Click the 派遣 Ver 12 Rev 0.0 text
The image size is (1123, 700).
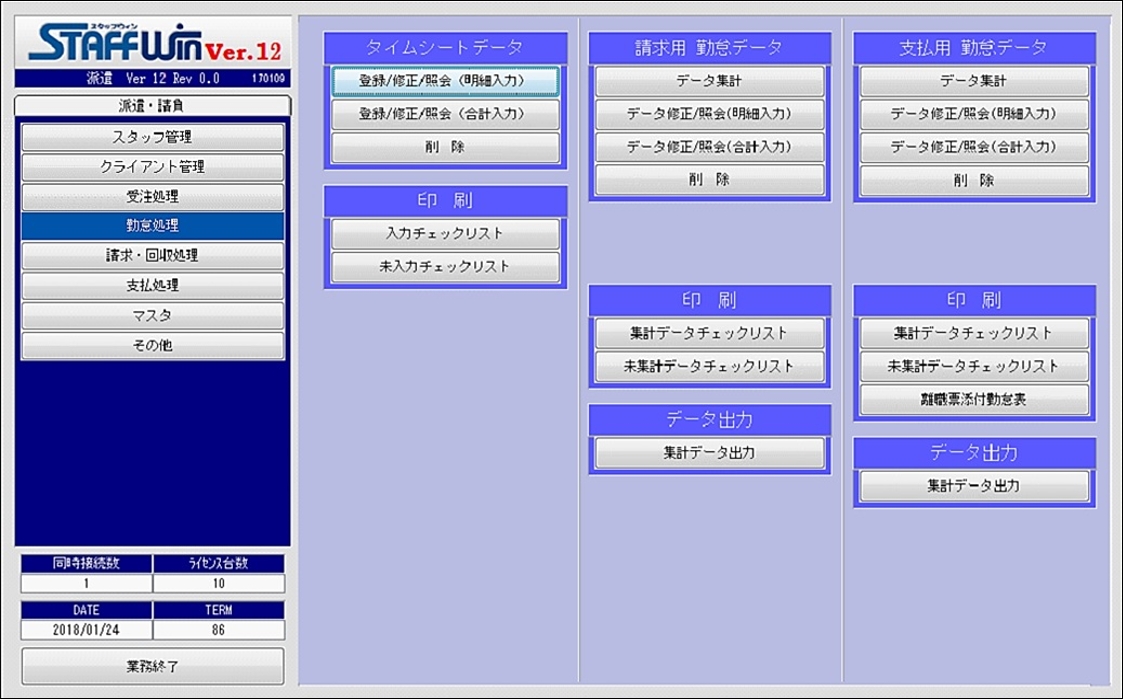pos(153,79)
